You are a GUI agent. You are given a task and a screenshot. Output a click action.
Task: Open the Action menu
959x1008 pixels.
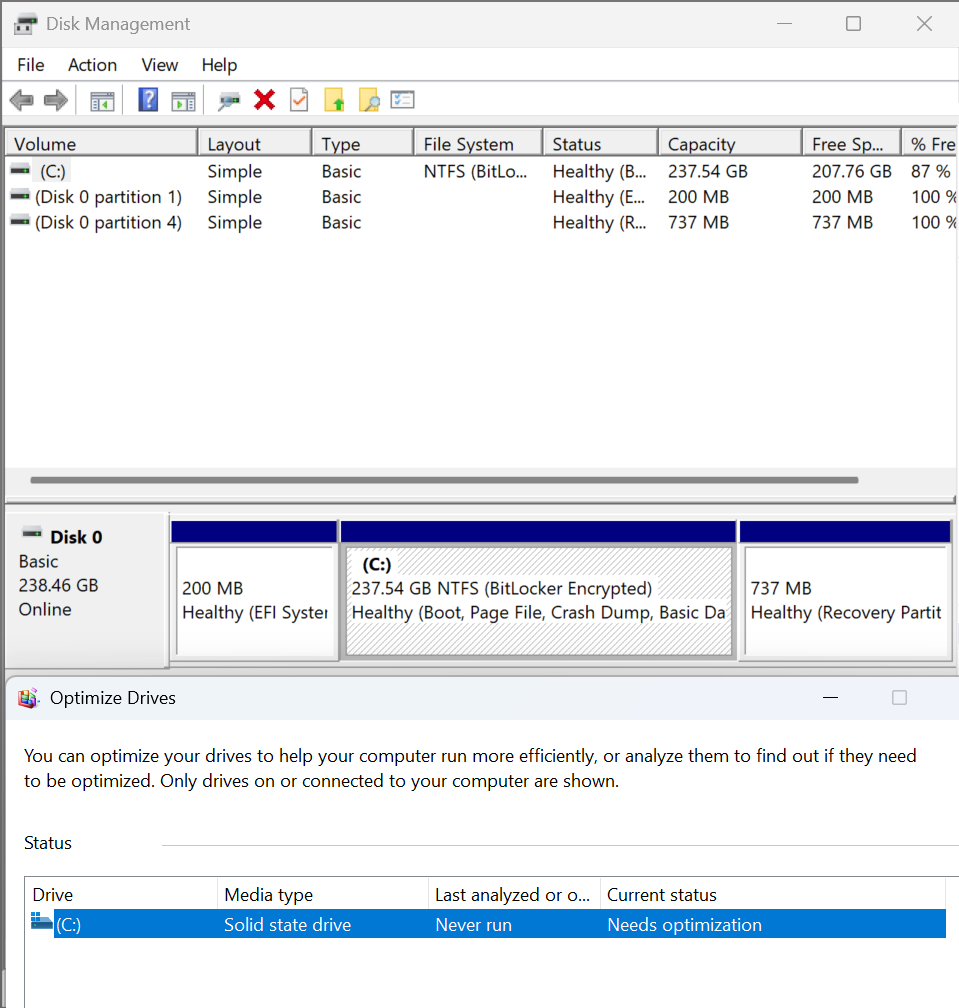tap(93, 65)
